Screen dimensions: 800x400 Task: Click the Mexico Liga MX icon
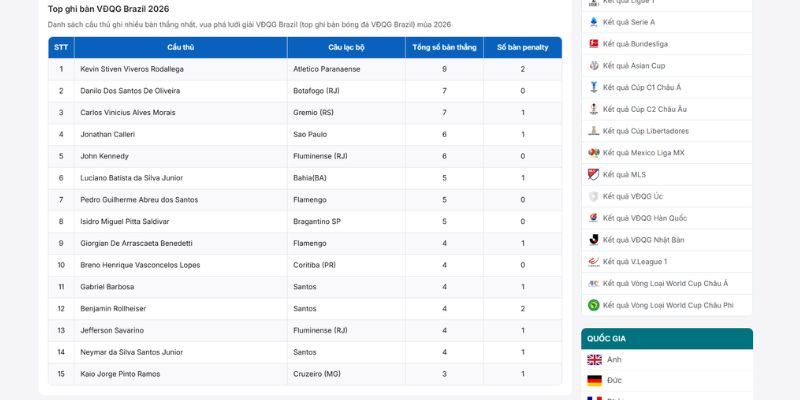point(593,153)
